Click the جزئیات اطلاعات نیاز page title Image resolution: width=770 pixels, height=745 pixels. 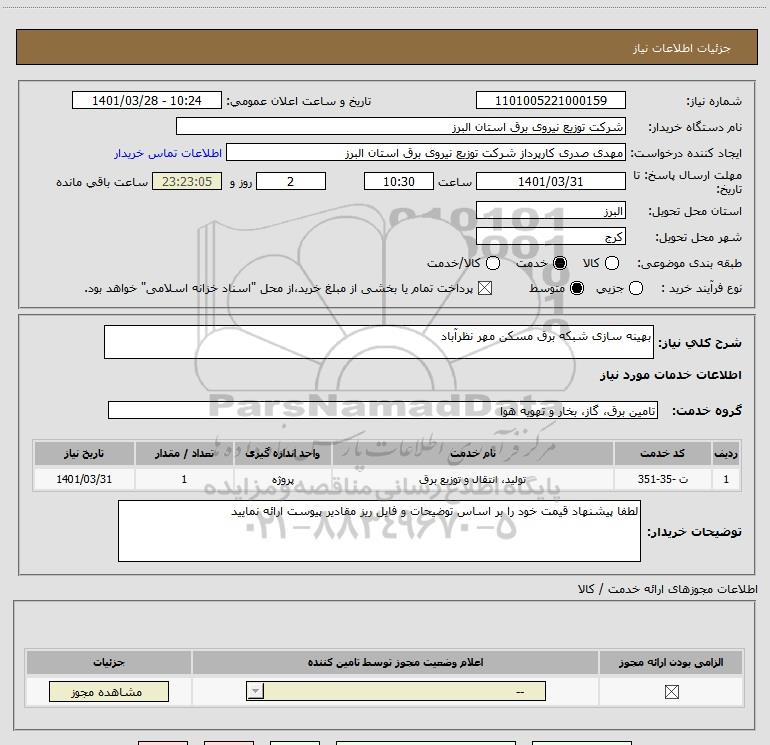681,48
